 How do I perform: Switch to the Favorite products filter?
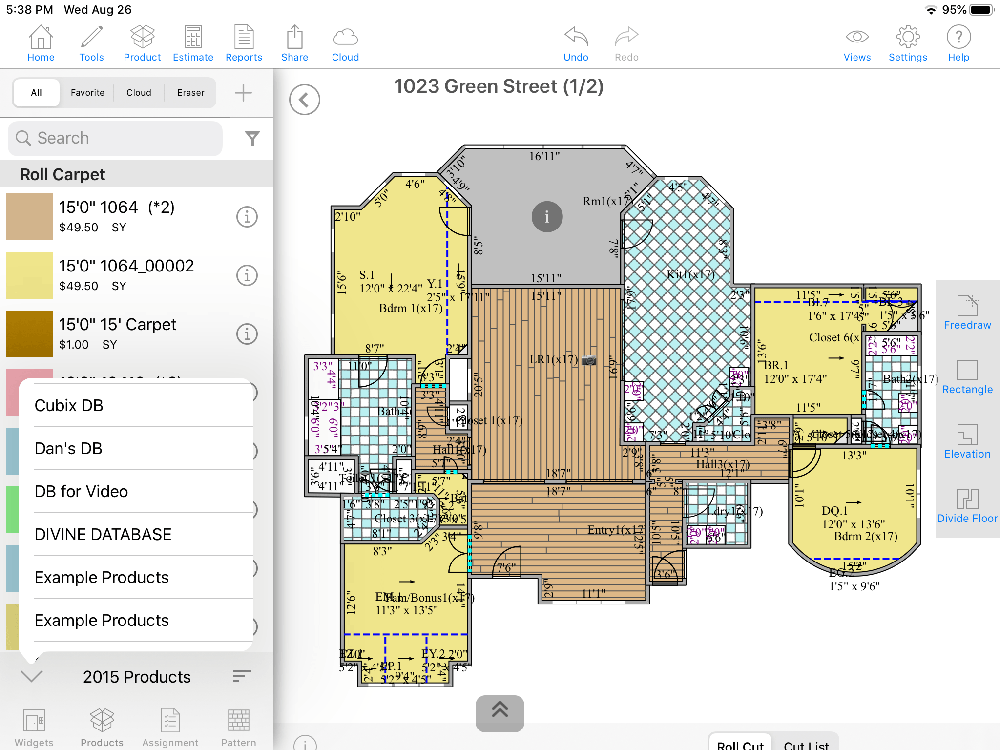(x=87, y=92)
